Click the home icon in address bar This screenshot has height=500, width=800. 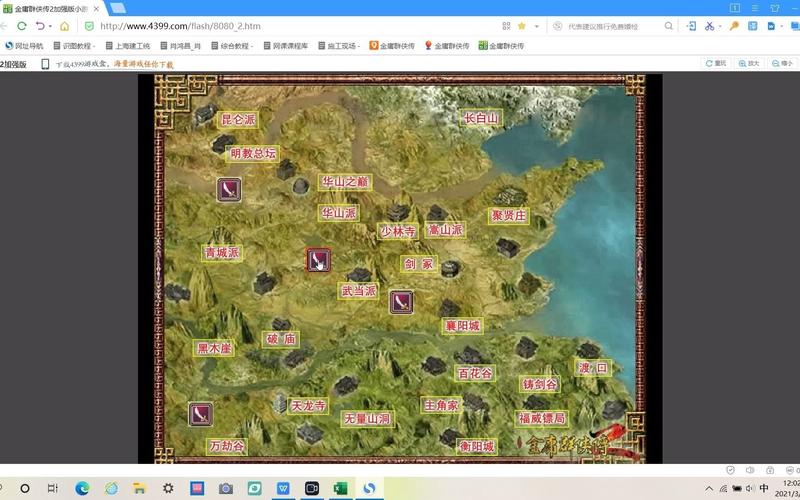[64, 26]
